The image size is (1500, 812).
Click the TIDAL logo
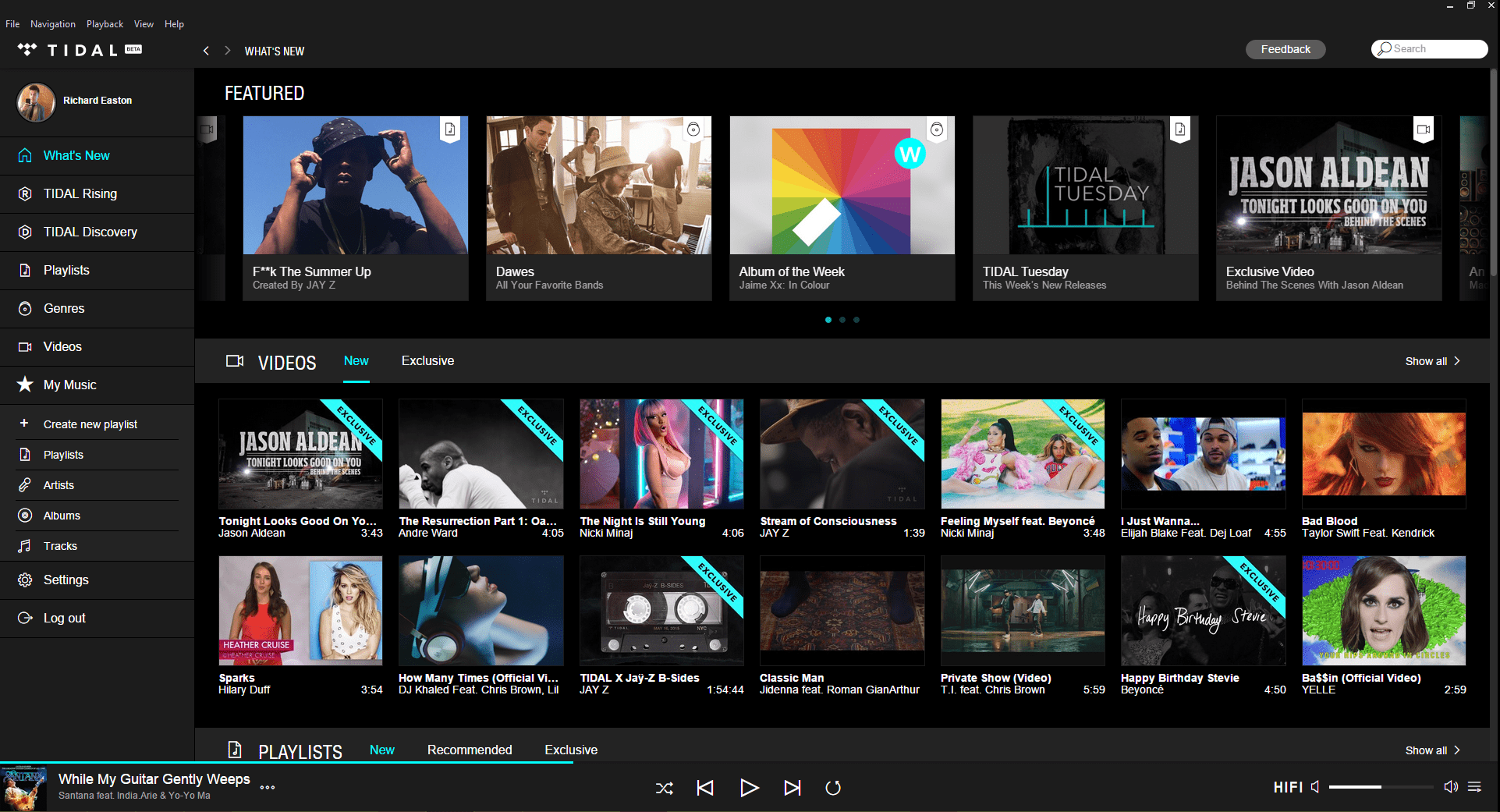point(80,50)
